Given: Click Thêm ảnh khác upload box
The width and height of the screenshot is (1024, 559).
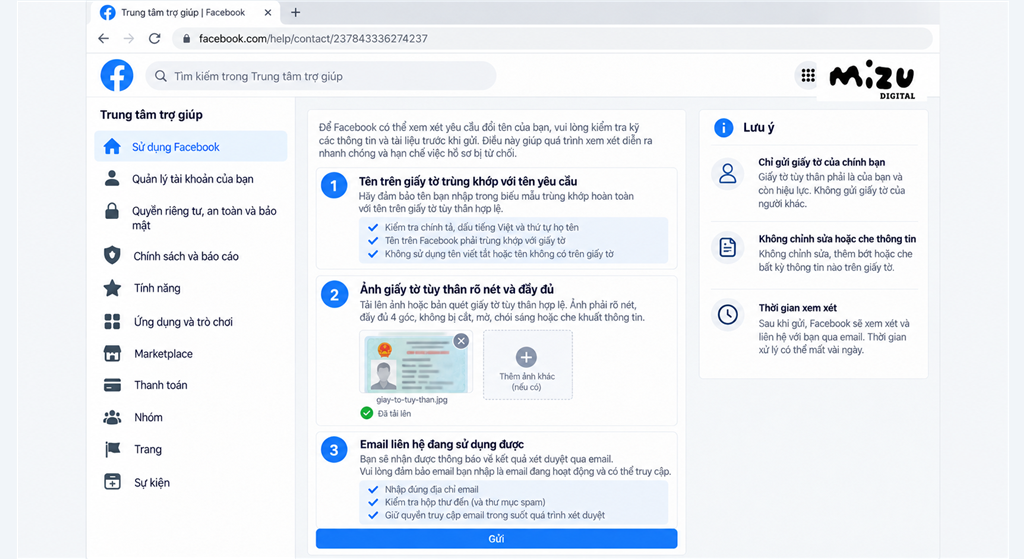Looking at the screenshot, I should click(x=528, y=364).
